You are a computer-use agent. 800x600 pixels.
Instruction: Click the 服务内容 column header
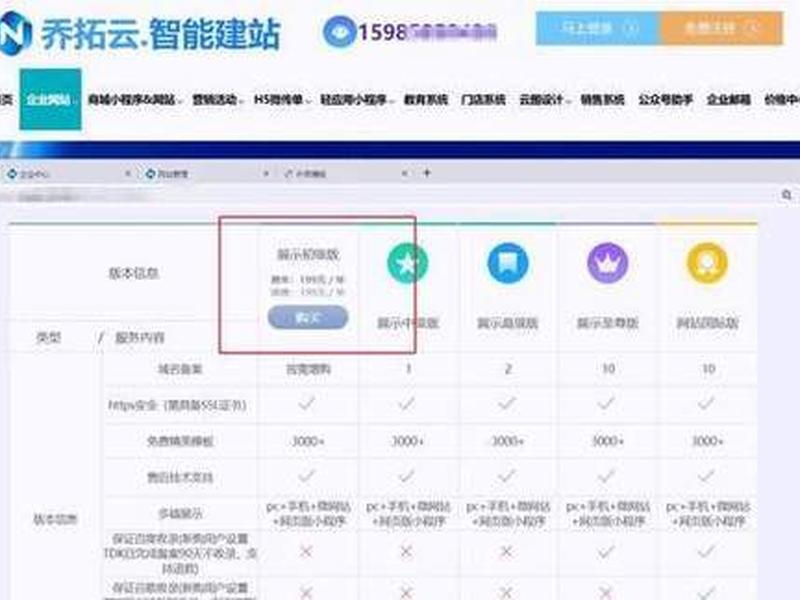140,337
